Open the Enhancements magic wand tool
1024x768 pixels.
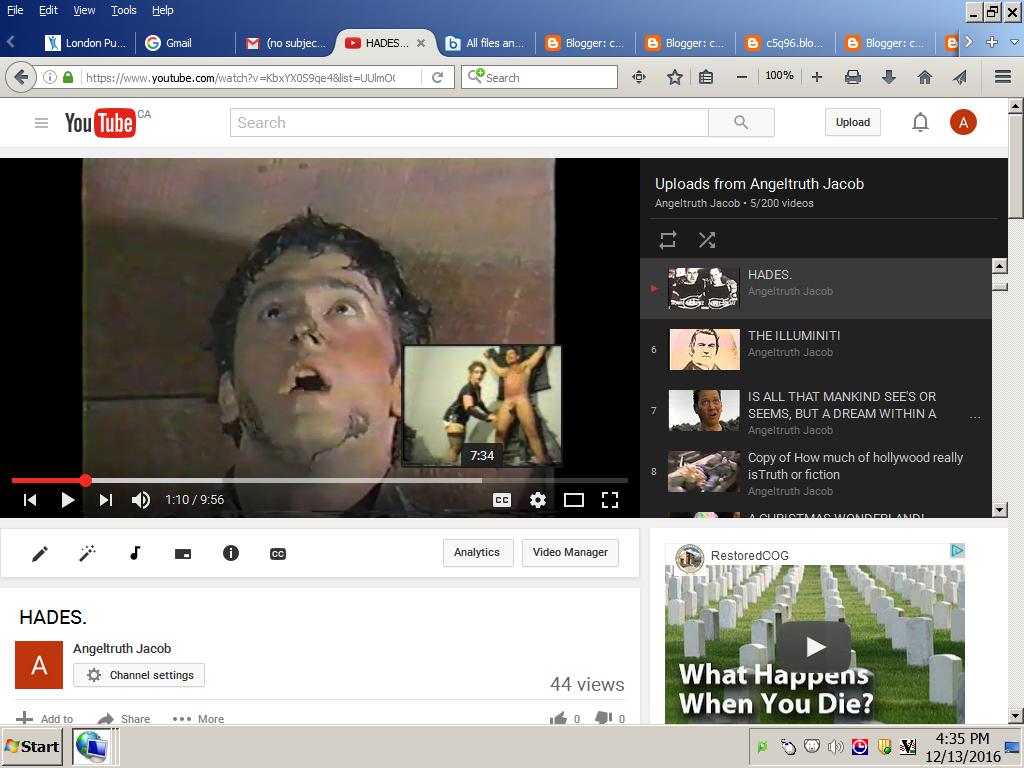point(88,554)
